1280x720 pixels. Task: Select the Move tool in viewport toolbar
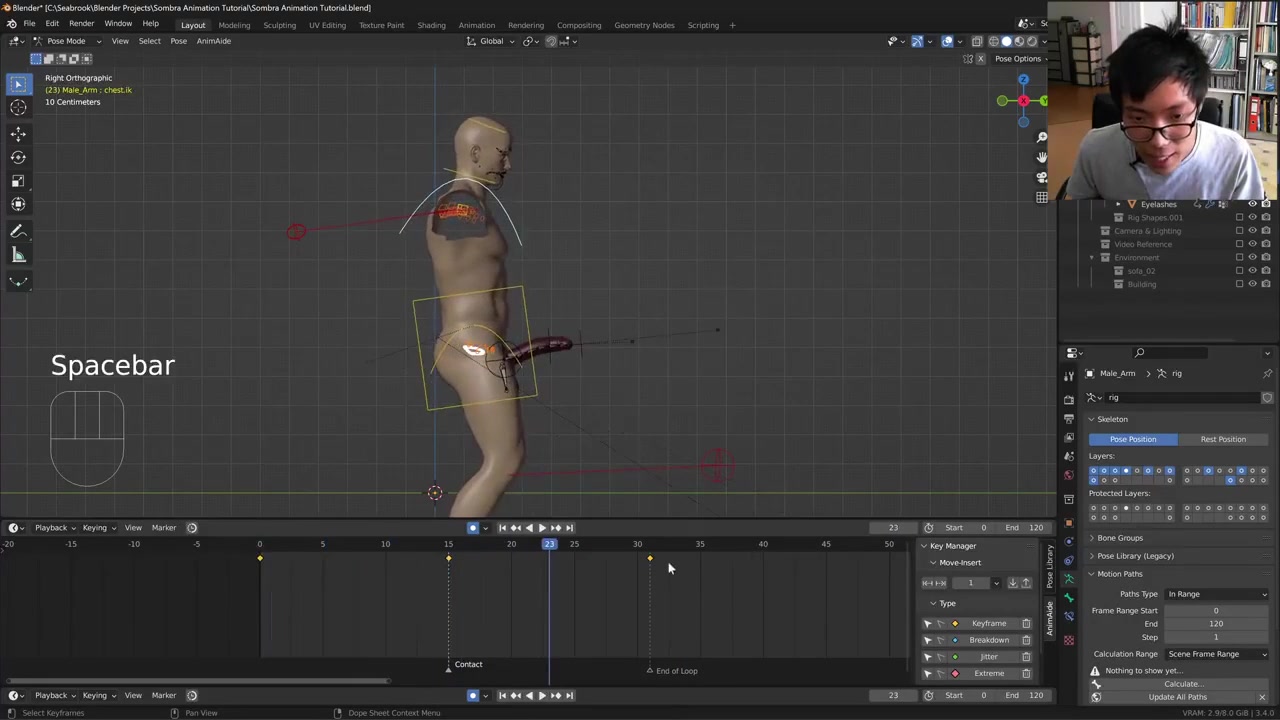pyautogui.click(x=18, y=133)
